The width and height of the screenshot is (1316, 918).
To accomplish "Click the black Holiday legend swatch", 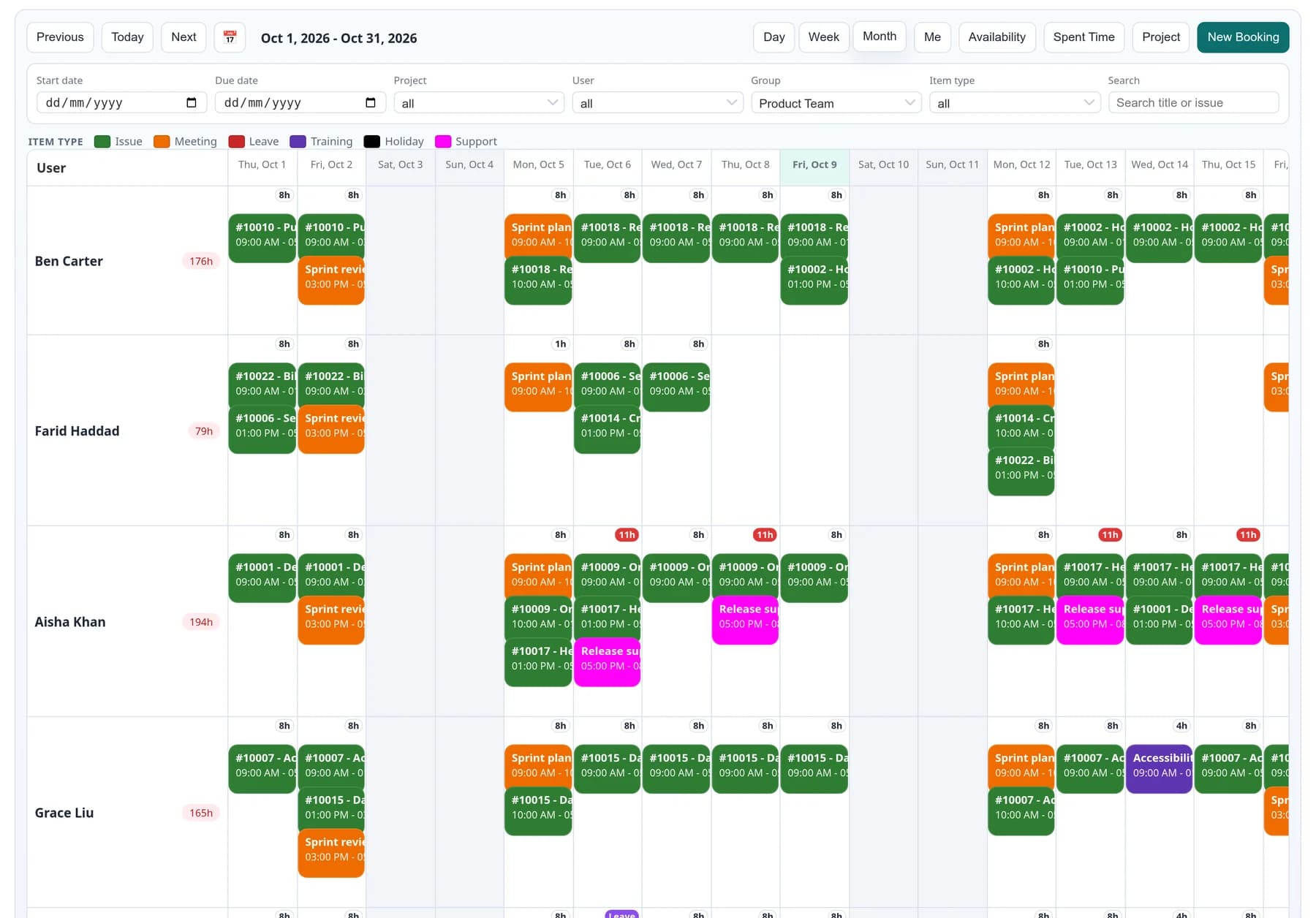I will (x=372, y=142).
